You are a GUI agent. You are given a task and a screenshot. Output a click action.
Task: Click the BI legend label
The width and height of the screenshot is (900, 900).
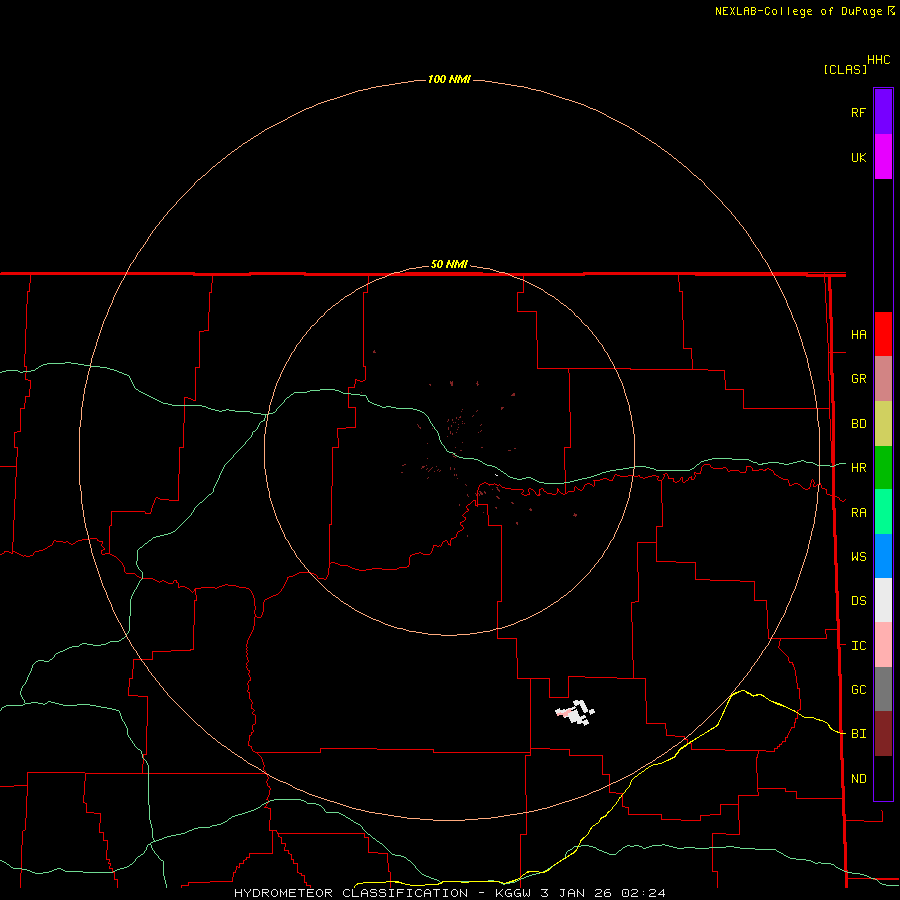(x=858, y=734)
